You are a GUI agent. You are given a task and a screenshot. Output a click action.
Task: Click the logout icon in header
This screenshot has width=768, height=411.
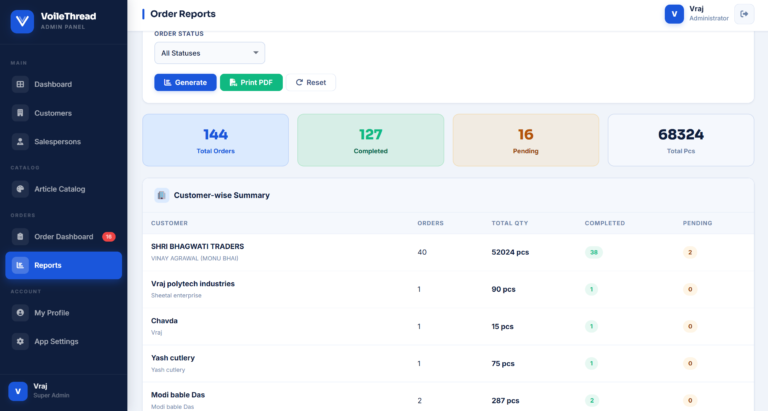pyautogui.click(x=744, y=14)
